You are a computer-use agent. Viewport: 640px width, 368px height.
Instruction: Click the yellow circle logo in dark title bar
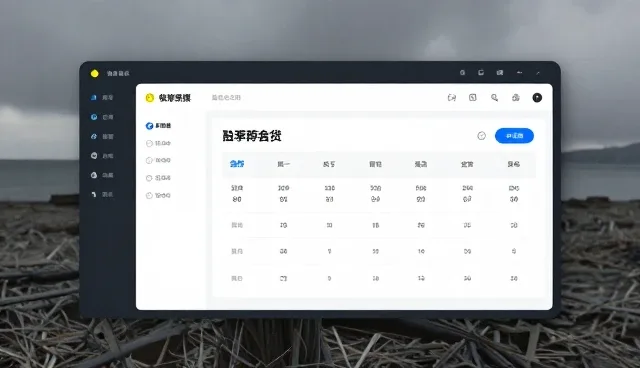pyautogui.click(x=95, y=73)
